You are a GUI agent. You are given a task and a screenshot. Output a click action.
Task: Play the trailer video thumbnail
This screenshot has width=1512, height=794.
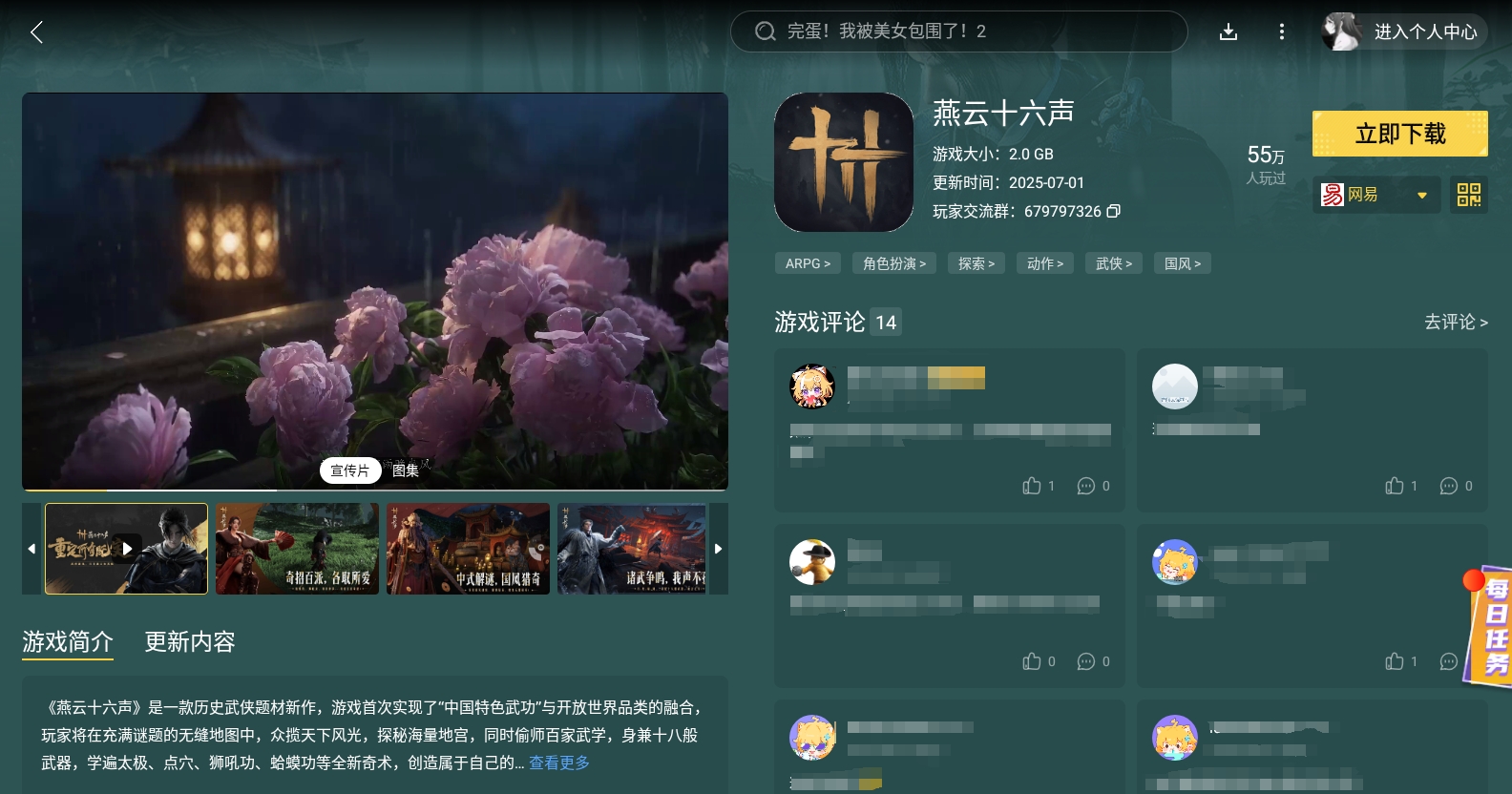126,549
